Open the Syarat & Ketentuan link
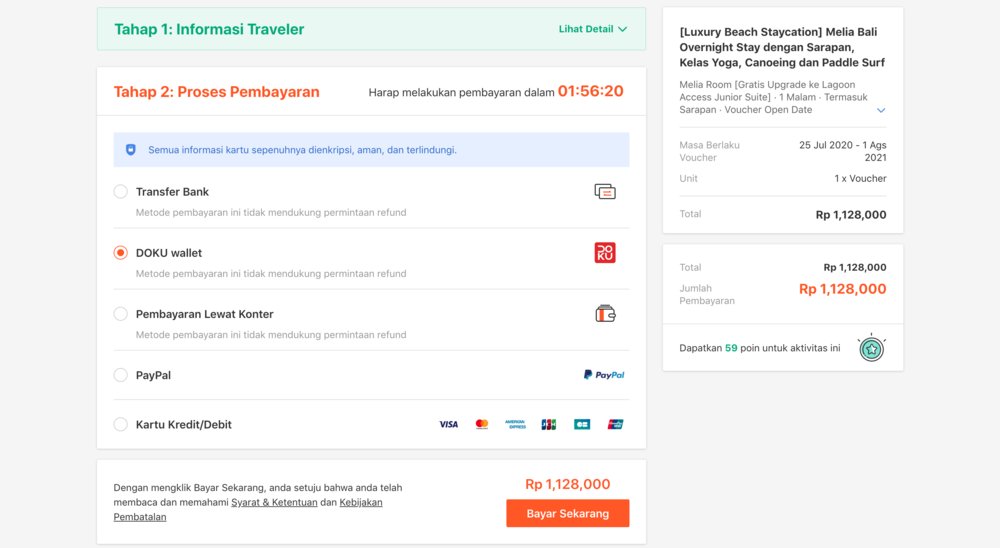 click(274, 502)
